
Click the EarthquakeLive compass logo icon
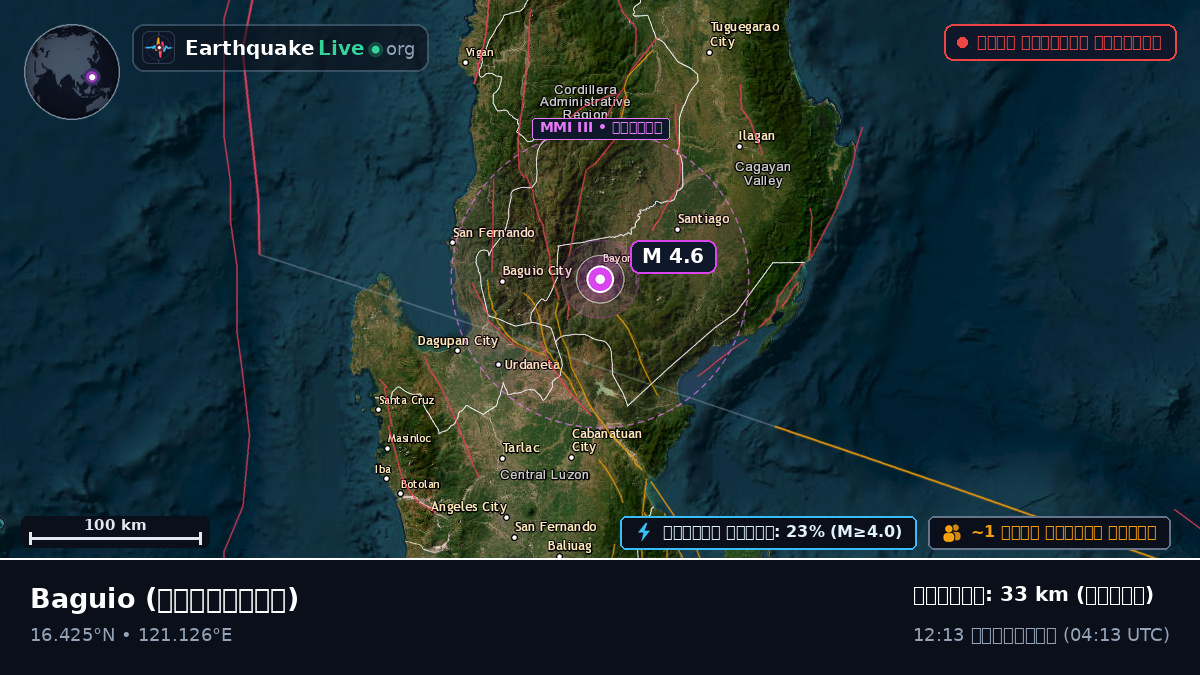(158, 48)
